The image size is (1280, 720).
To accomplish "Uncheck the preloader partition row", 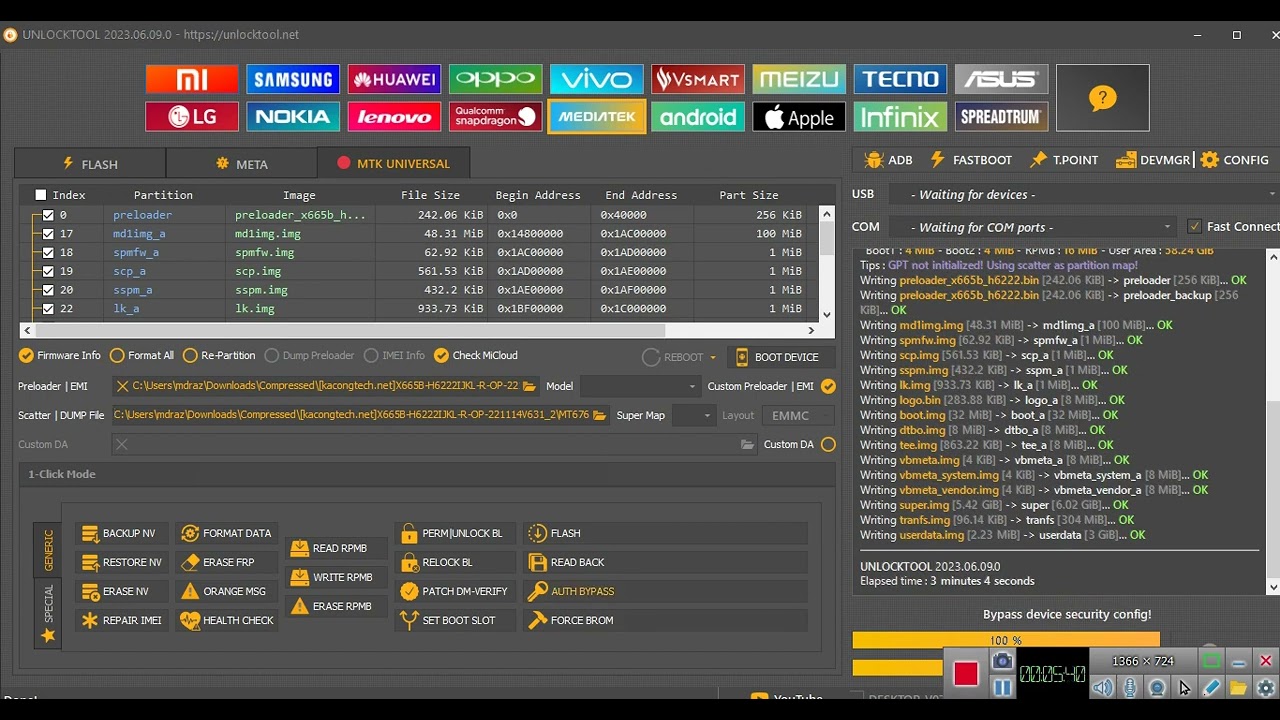I will [x=48, y=215].
